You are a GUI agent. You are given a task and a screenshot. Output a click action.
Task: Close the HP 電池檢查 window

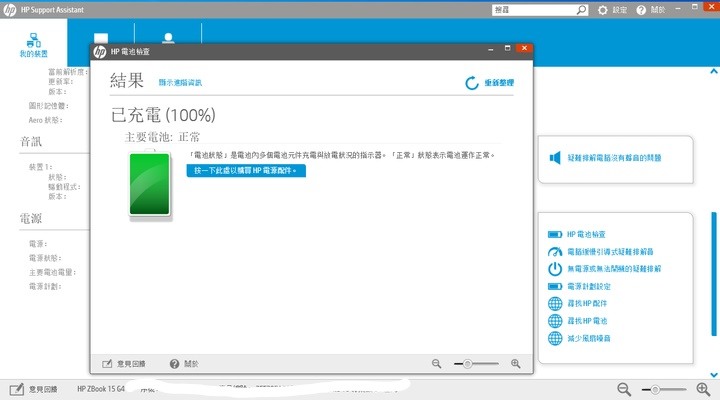point(524,48)
